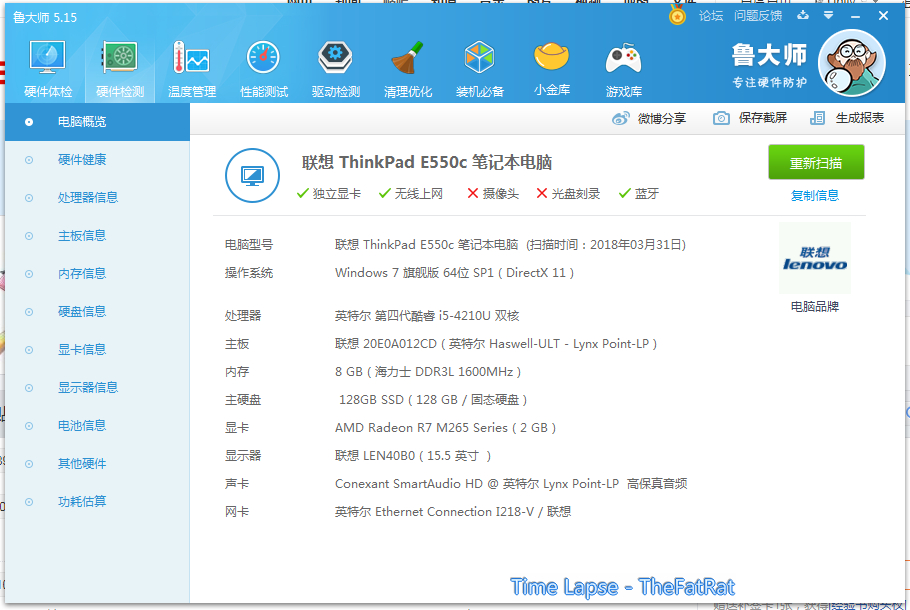Open the title bar dropdown menu arrow
Viewport: 910px width, 610px height.
point(829,15)
